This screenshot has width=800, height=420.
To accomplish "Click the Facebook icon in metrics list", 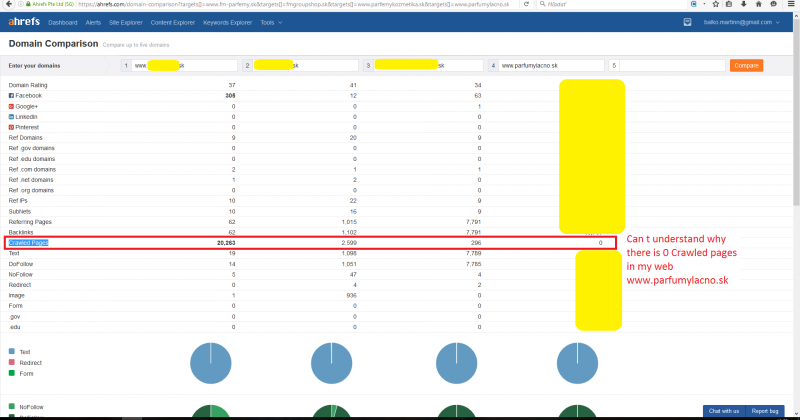I will [x=11, y=96].
